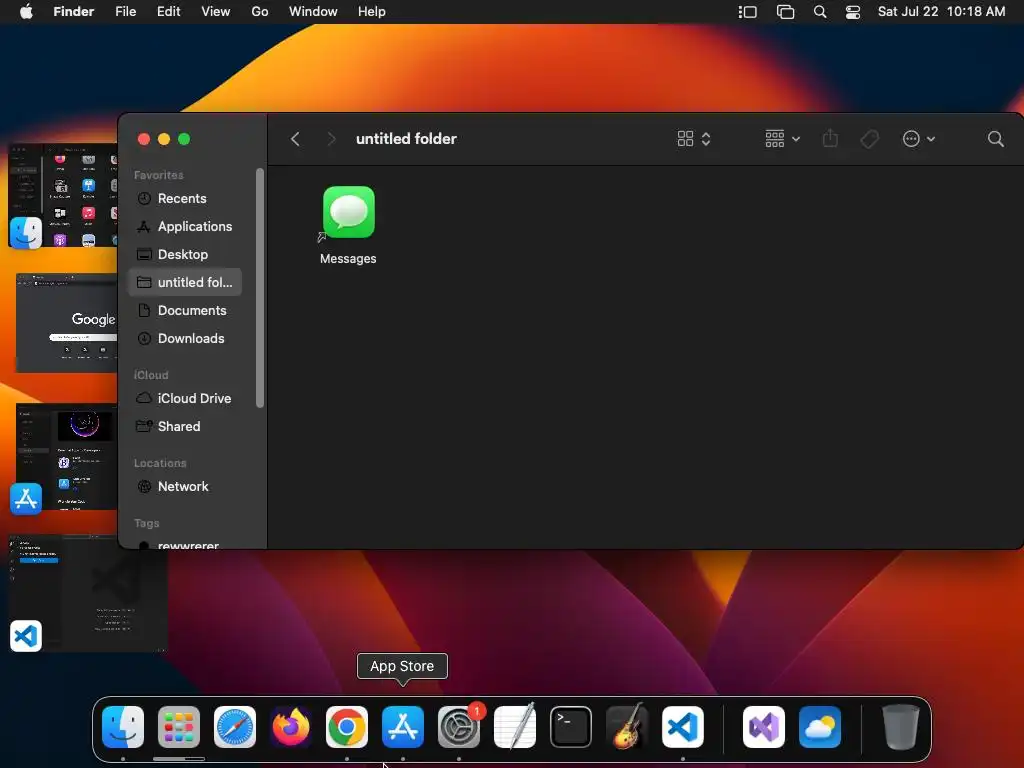Screen dimensions: 1024x768
Task: Open Control Center in menu bar
Action: [853, 12]
